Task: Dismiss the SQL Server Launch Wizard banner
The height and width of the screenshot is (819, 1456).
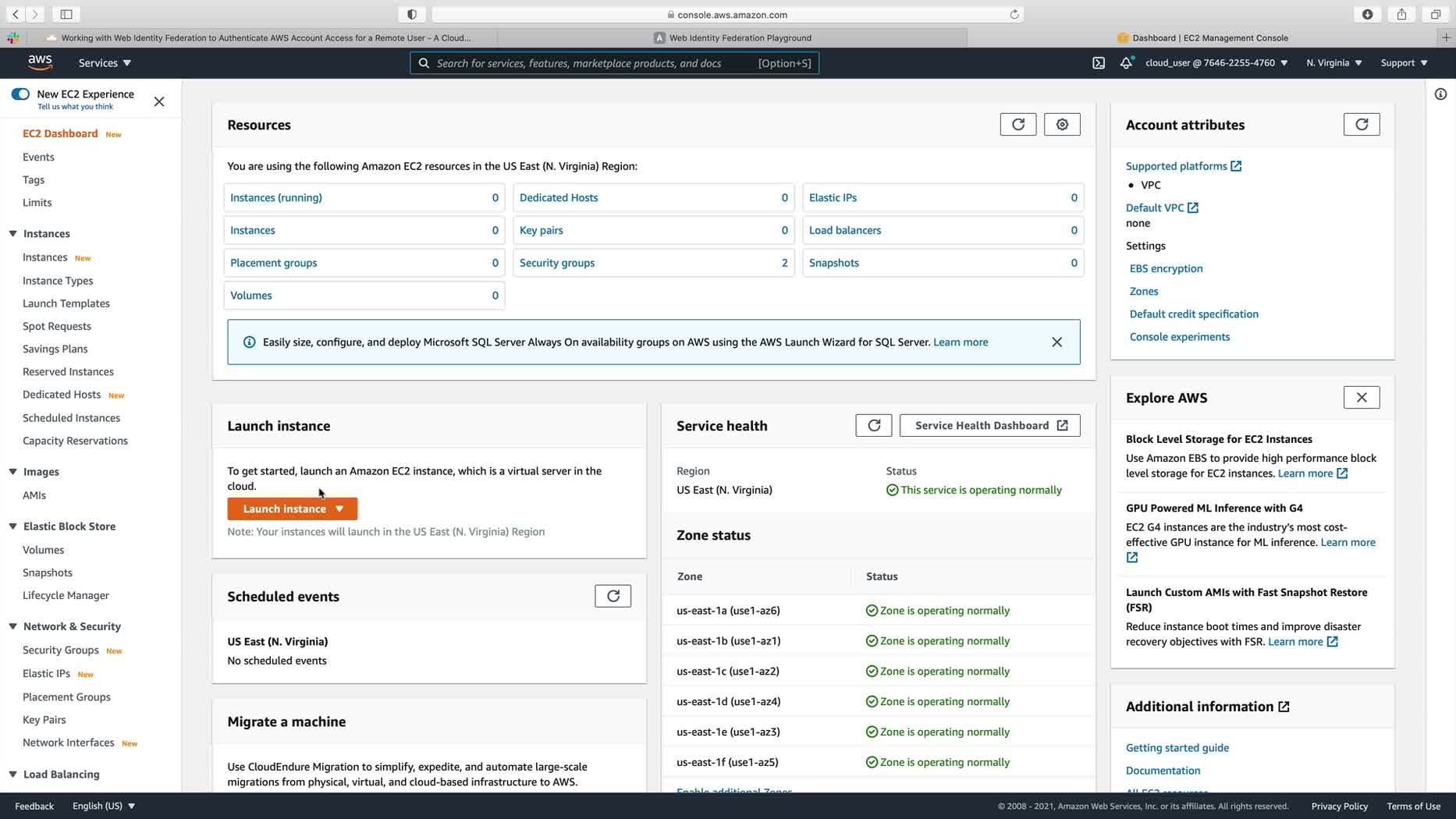Action: point(1057,342)
